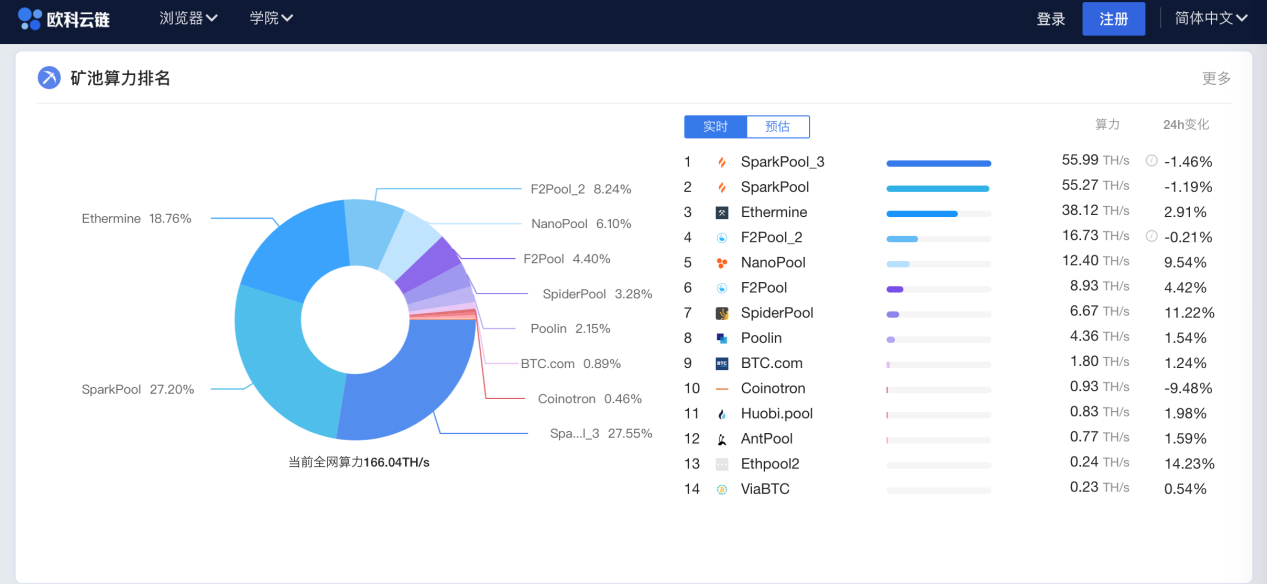Click the 算力 column header
Image resolution: width=1267 pixels, height=584 pixels.
[x=1108, y=125]
